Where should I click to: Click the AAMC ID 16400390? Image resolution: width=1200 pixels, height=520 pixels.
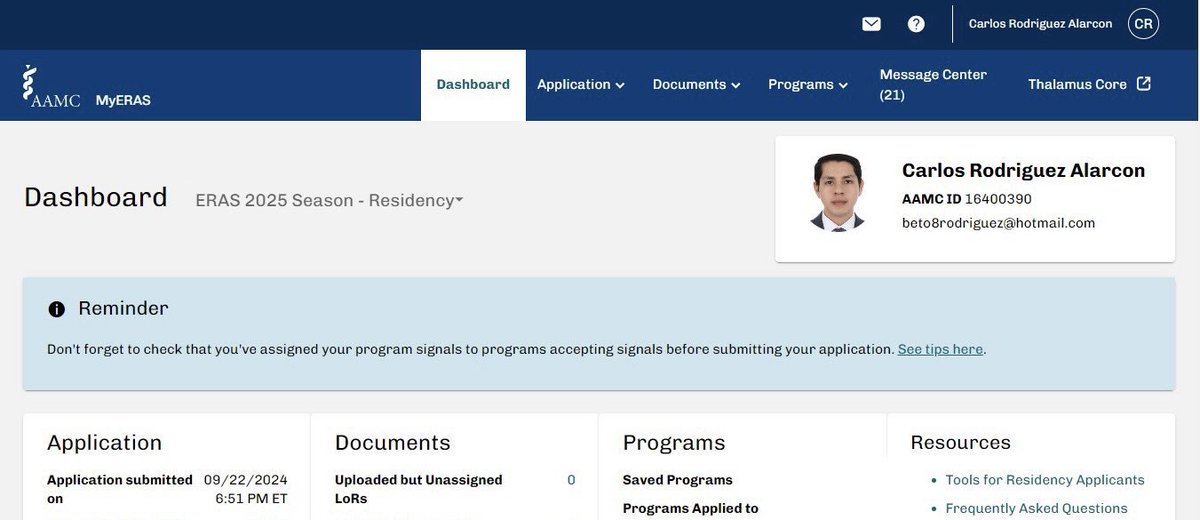pos(967,199)
